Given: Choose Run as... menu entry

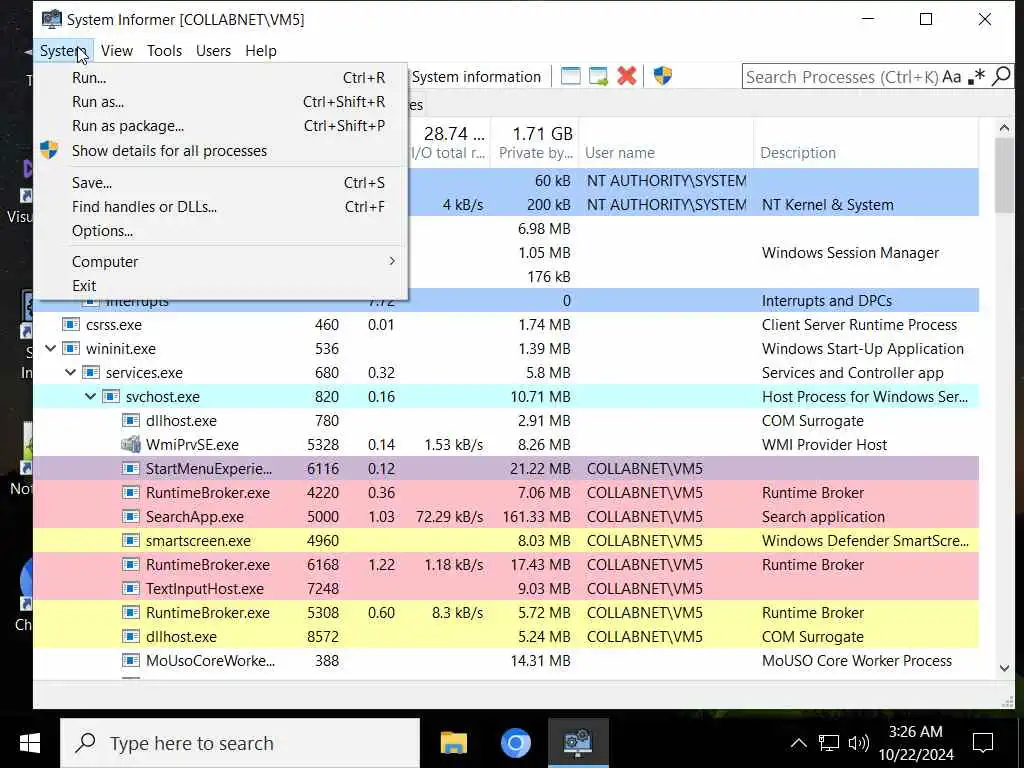Looking at the screenshot, I should pyautogui.click(x=221, y=102).
